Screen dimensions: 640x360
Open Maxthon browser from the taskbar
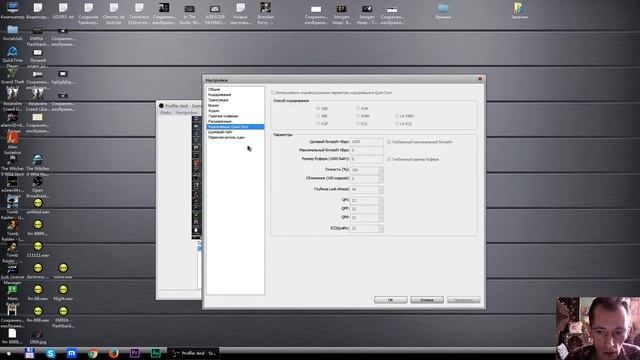pos(72,353)
